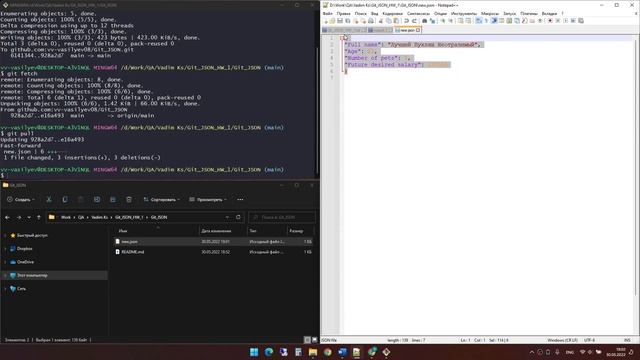Show hidden tray icons chevron
This screenshot has height=360, width=640.
[531, 352]
